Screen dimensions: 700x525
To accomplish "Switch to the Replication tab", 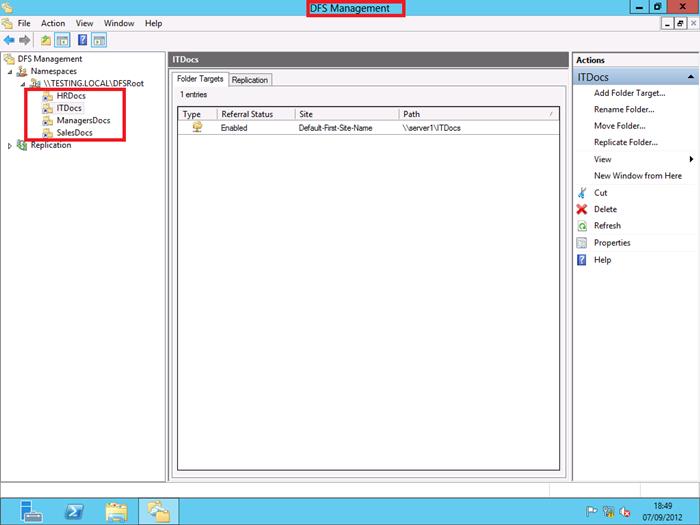I will pyautogui.click(x=250, y=80).
